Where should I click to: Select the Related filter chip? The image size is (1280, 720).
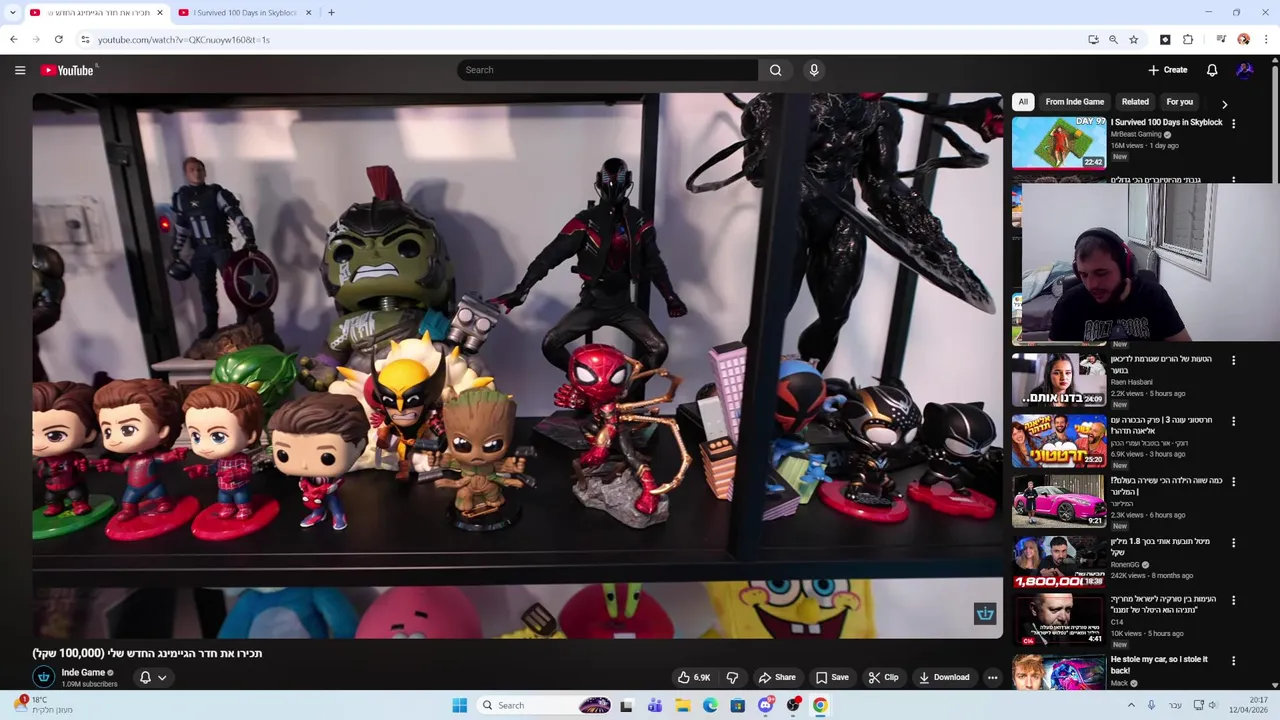1135,102
